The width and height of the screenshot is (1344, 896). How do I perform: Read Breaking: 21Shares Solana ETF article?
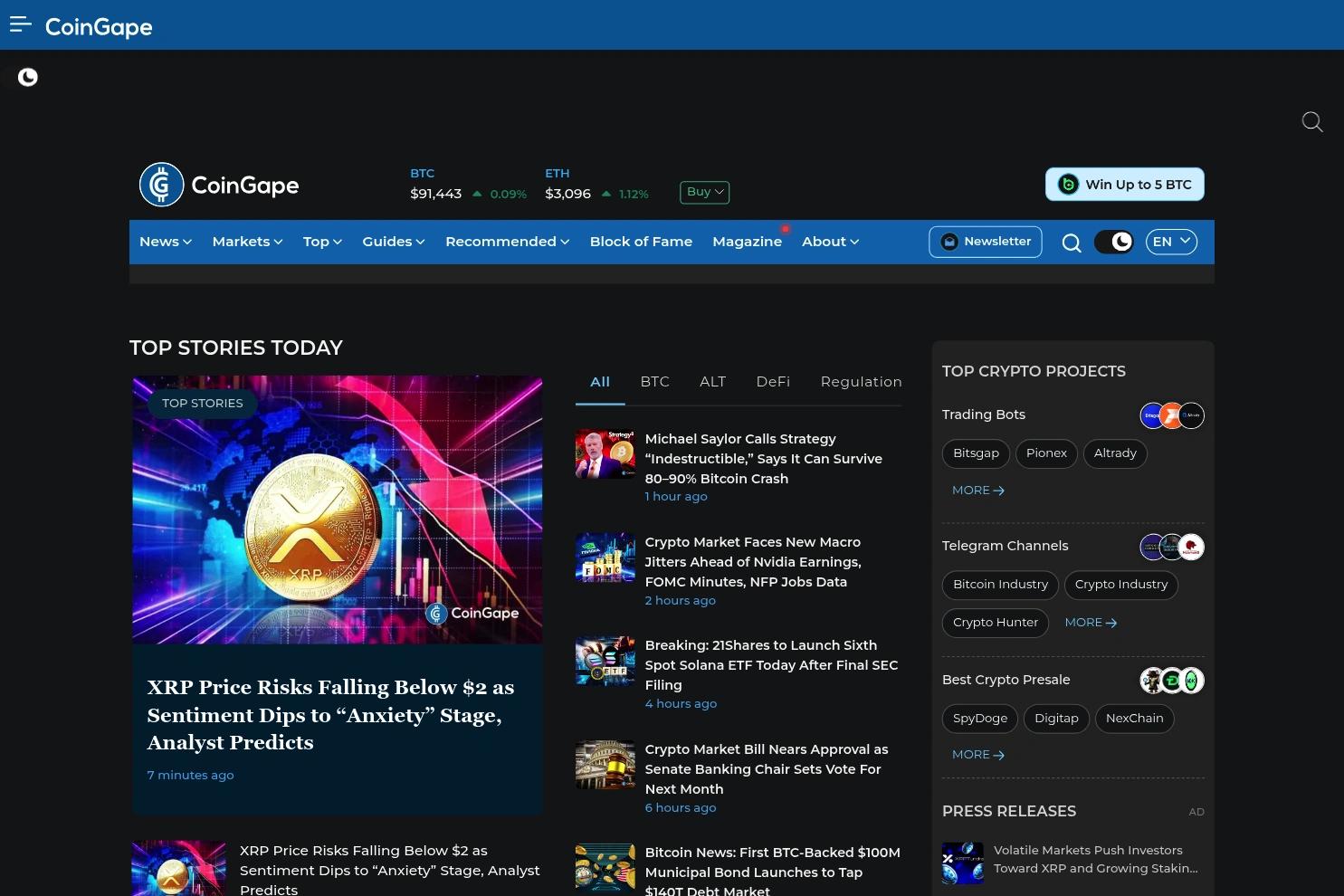[772, 665]
